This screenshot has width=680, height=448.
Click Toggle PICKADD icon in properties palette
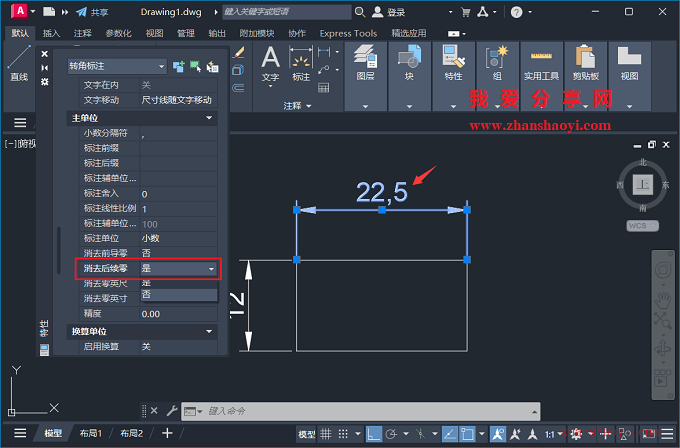click(x=178, y=66)
